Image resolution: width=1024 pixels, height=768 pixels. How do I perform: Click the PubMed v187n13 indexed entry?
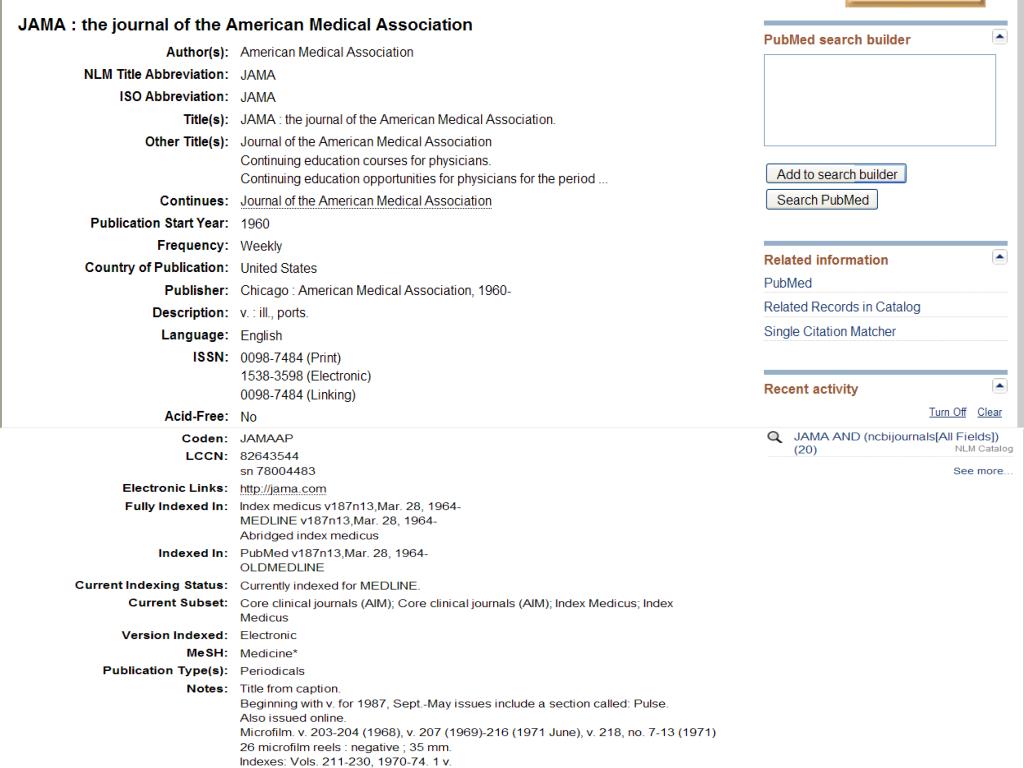click(x=334, y=553)
